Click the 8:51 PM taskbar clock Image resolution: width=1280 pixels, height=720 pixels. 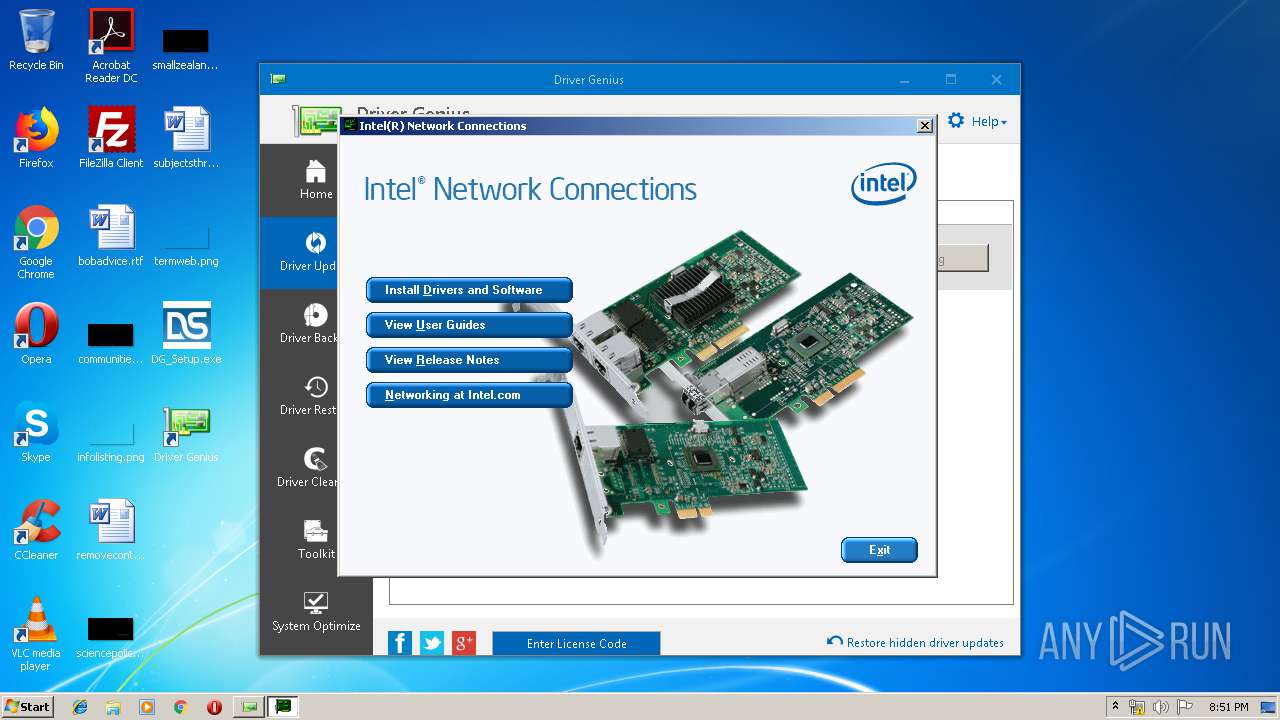coord(1228,707)
